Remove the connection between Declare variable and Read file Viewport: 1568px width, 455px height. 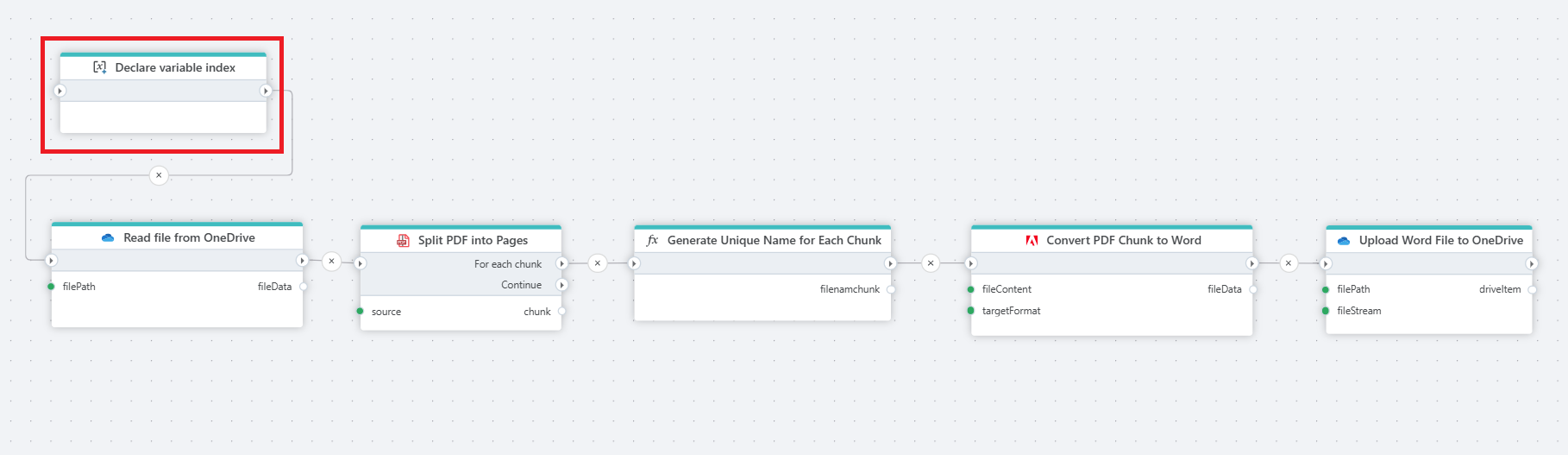pos(159,175)
